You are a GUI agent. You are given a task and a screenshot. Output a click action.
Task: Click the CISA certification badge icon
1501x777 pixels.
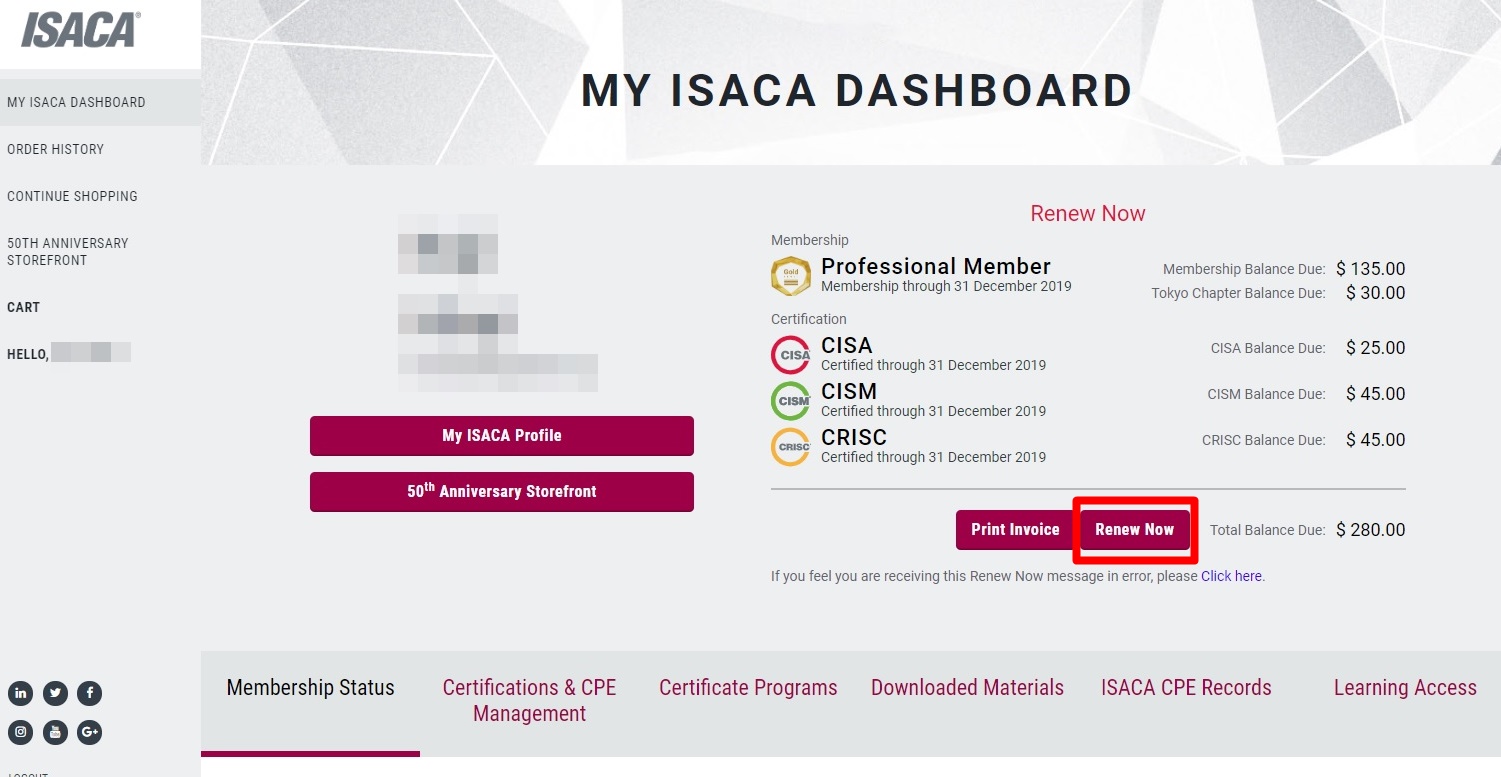(x=791, y=355)
